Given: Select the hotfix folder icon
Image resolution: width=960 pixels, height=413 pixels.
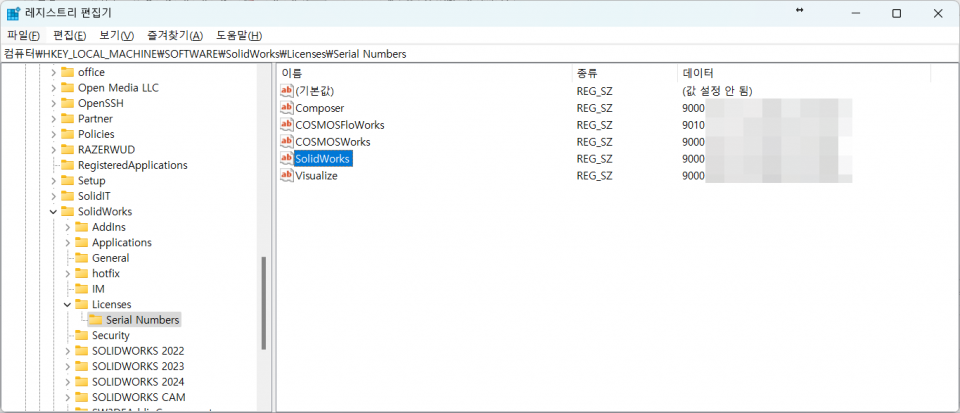Looking at the screenshot, I should (x=81, y=273).
